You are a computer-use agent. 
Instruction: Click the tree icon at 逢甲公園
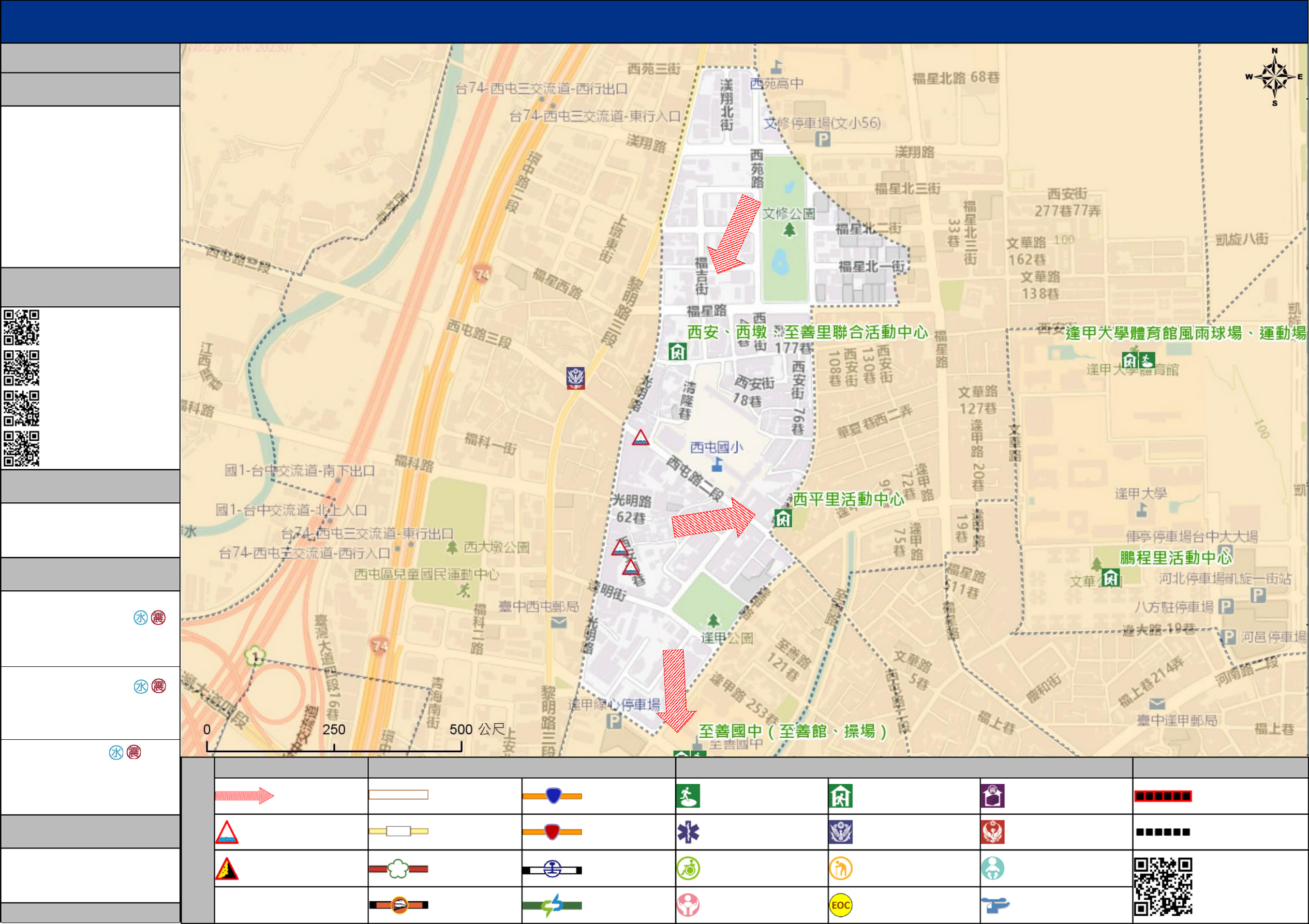coord(713,620)
